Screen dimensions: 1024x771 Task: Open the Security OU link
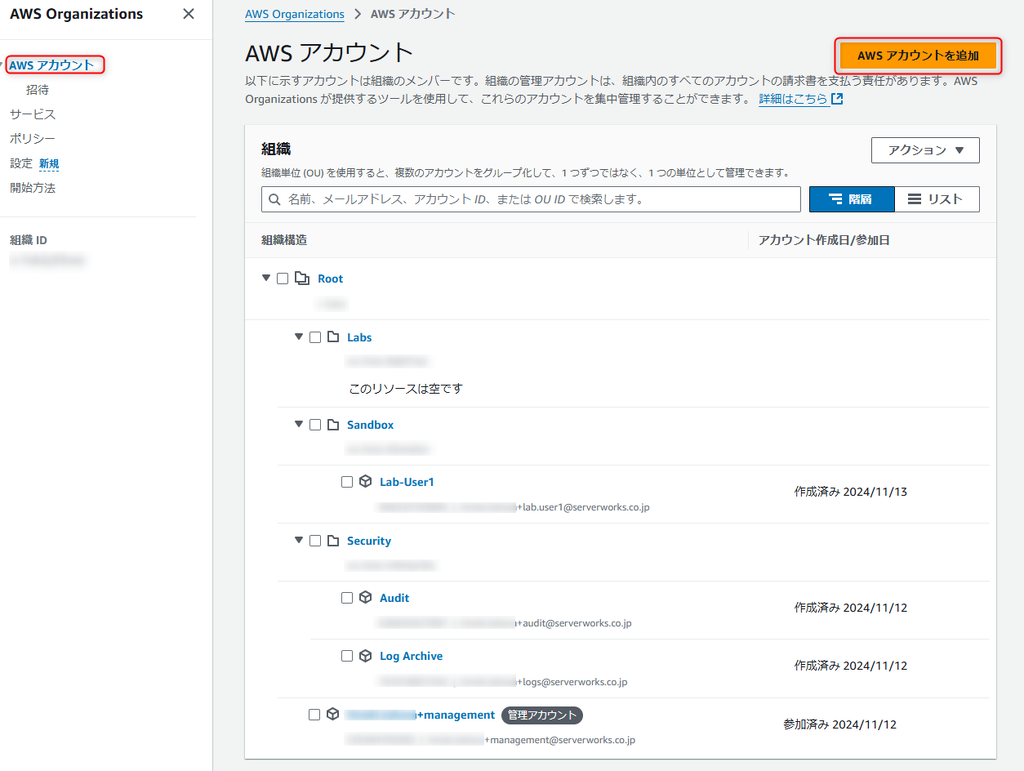369,541
